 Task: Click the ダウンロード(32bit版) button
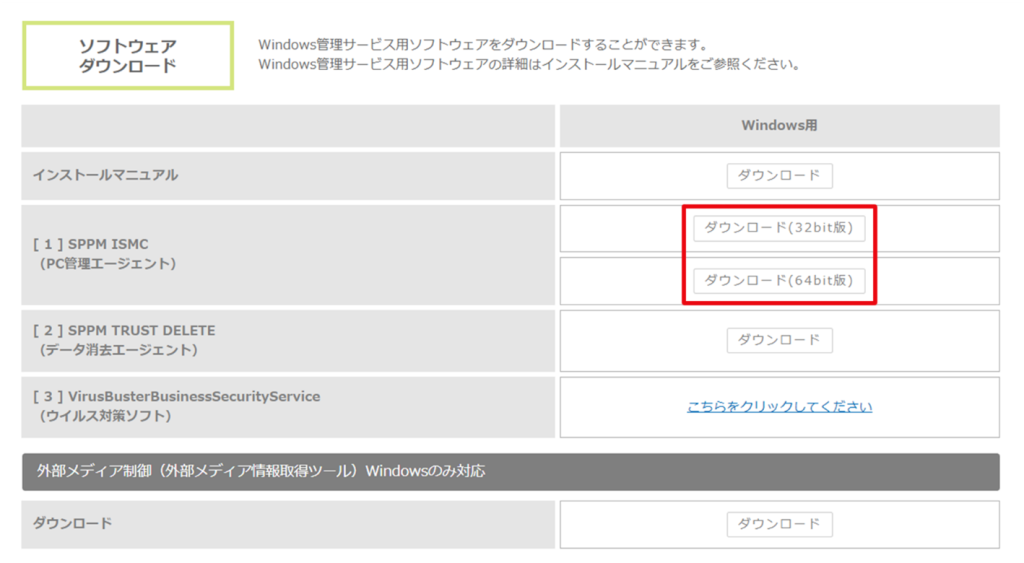coord(779,228)
